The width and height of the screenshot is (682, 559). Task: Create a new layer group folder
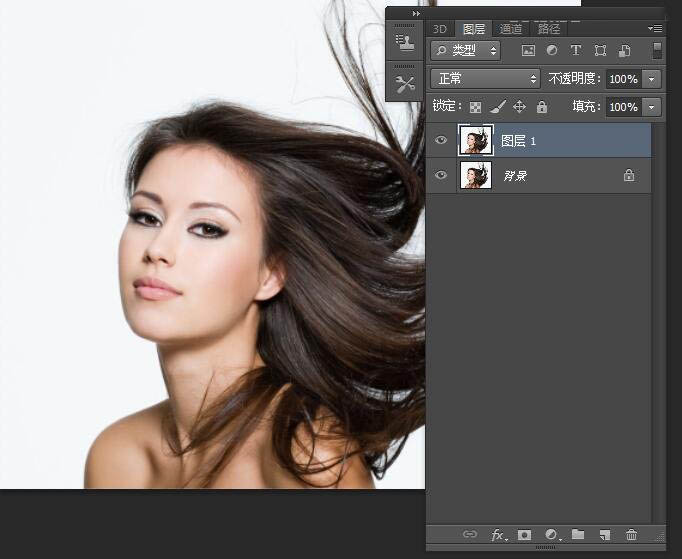point(578,535)
